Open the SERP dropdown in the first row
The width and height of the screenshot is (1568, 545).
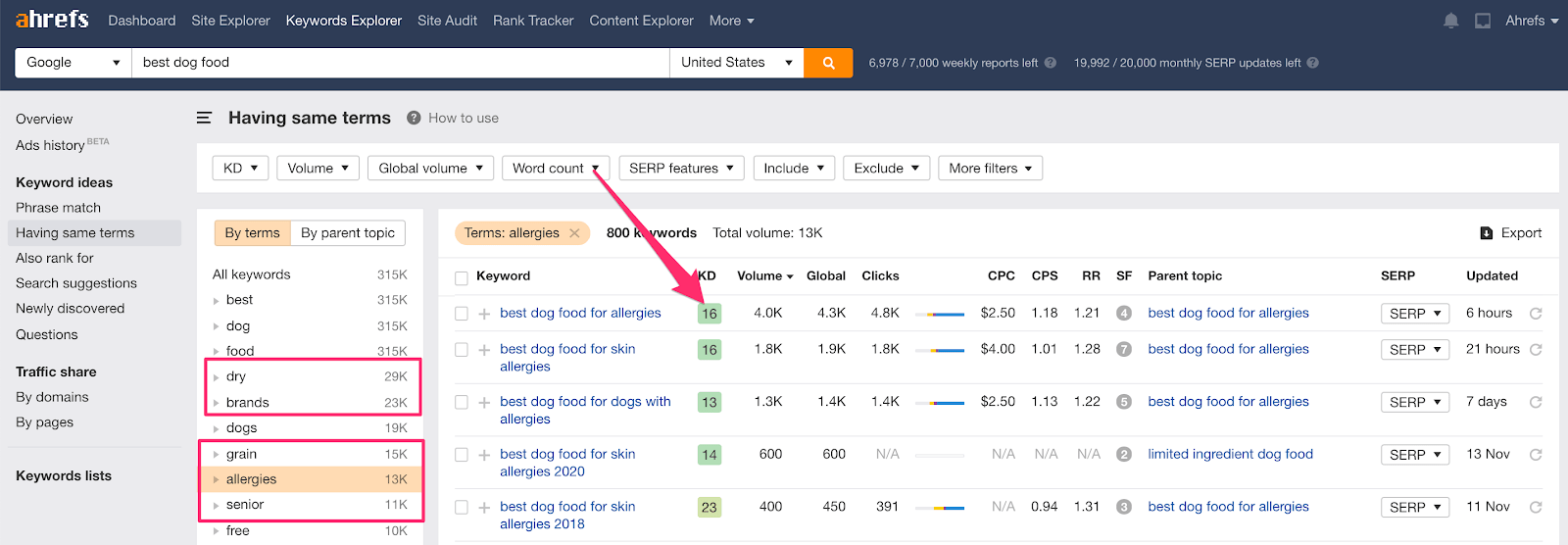click(x=1414, y=314)
